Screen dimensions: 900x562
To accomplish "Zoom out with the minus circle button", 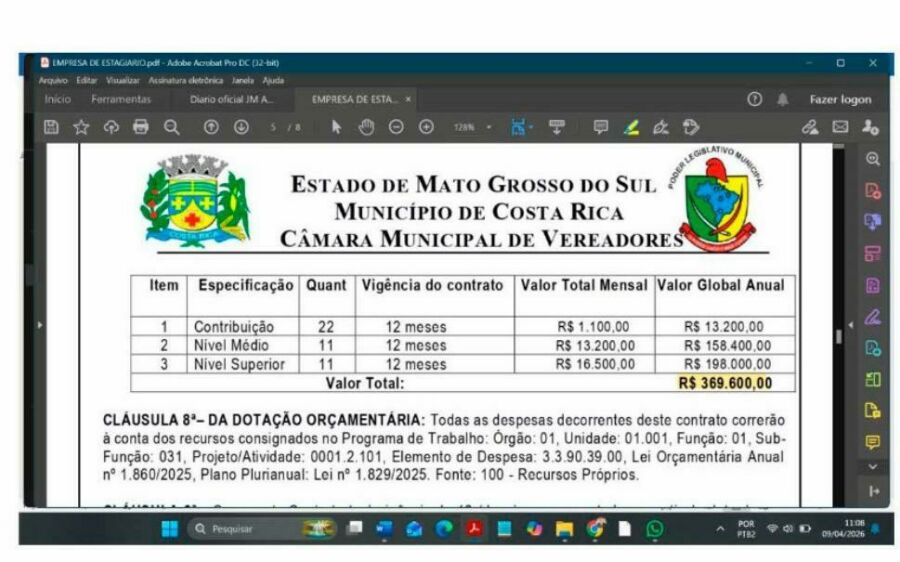I will click(396, 127).
